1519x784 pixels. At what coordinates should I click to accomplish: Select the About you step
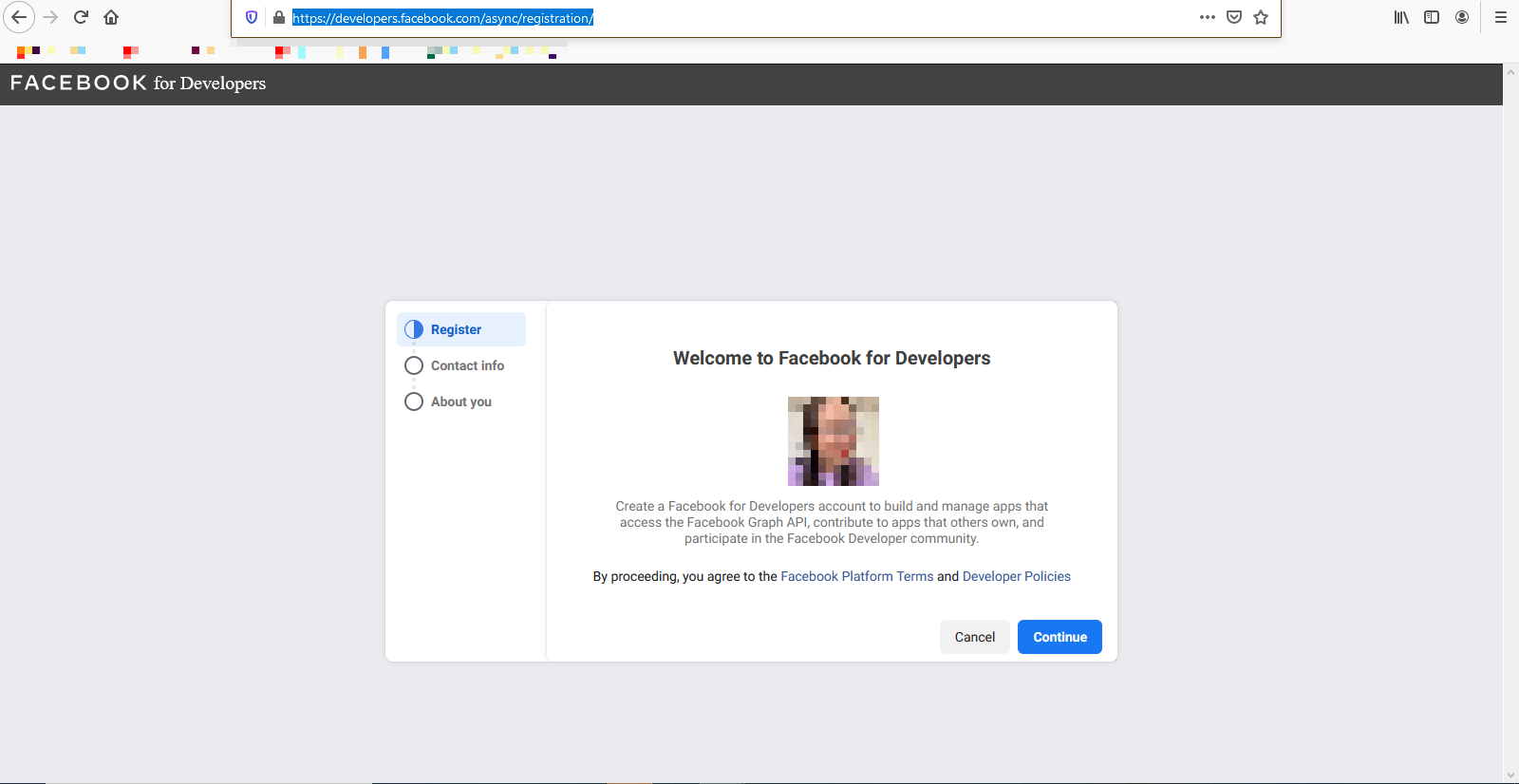(461, 401)
